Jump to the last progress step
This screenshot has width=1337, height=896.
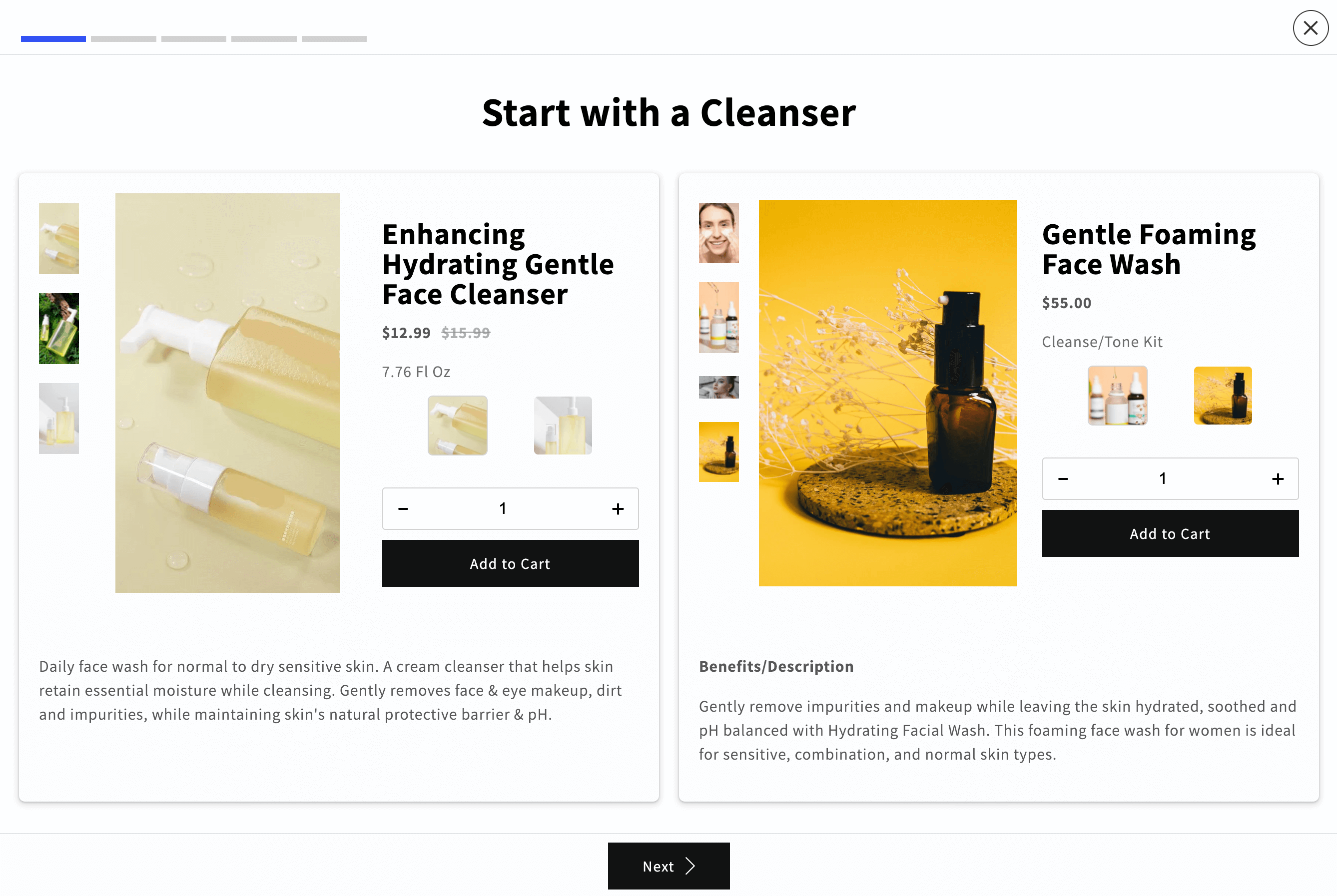[x=334, y=39]
